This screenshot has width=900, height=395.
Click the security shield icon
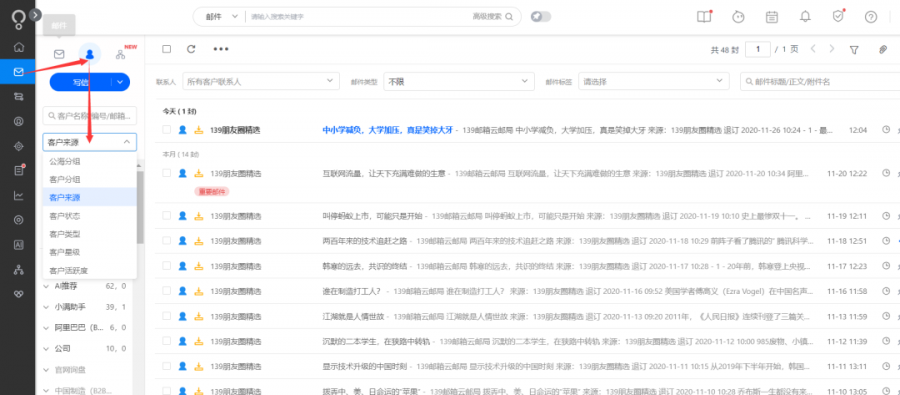click(839, 17)
